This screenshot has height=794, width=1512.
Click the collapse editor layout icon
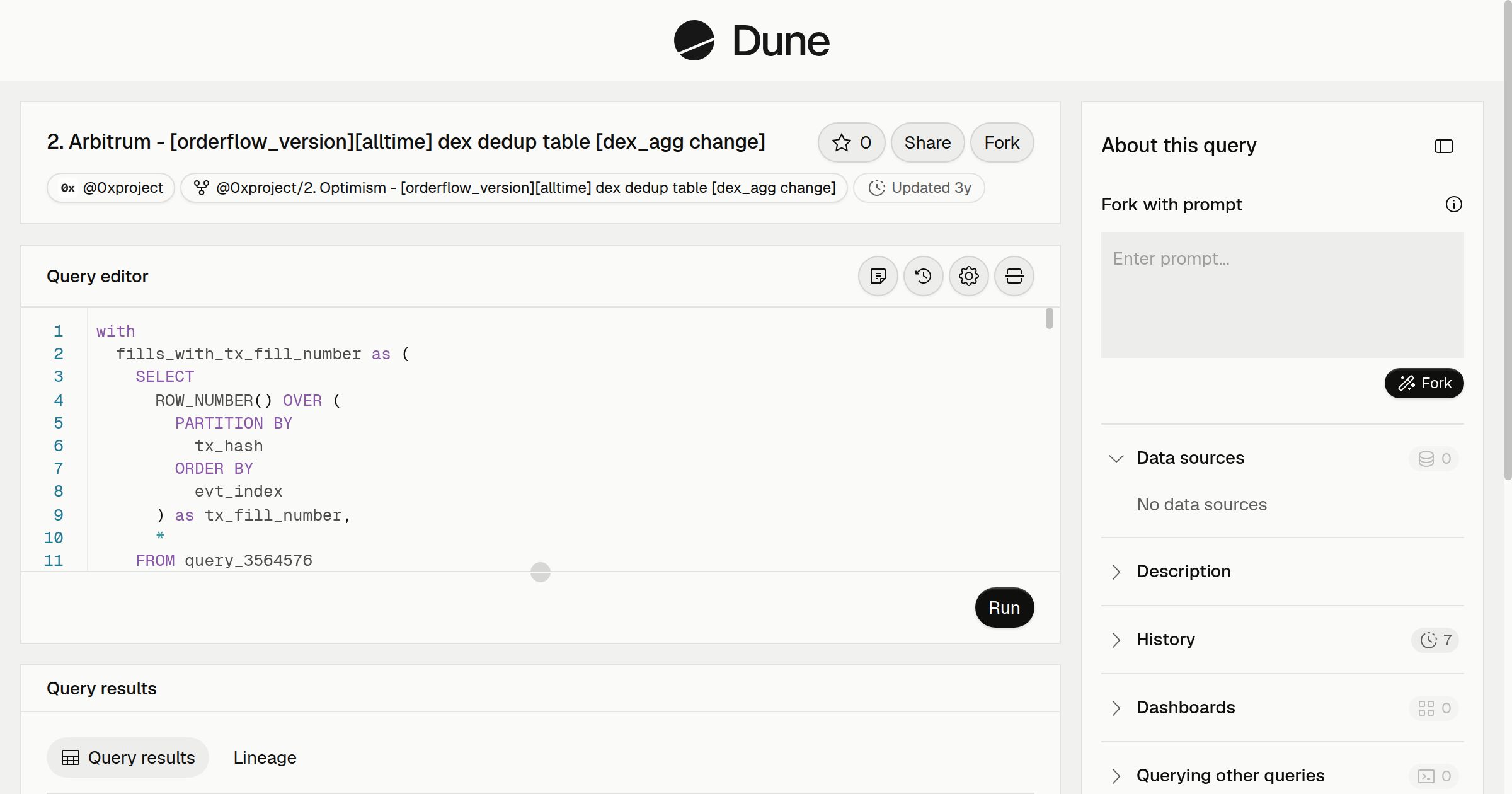[1014, 276]
